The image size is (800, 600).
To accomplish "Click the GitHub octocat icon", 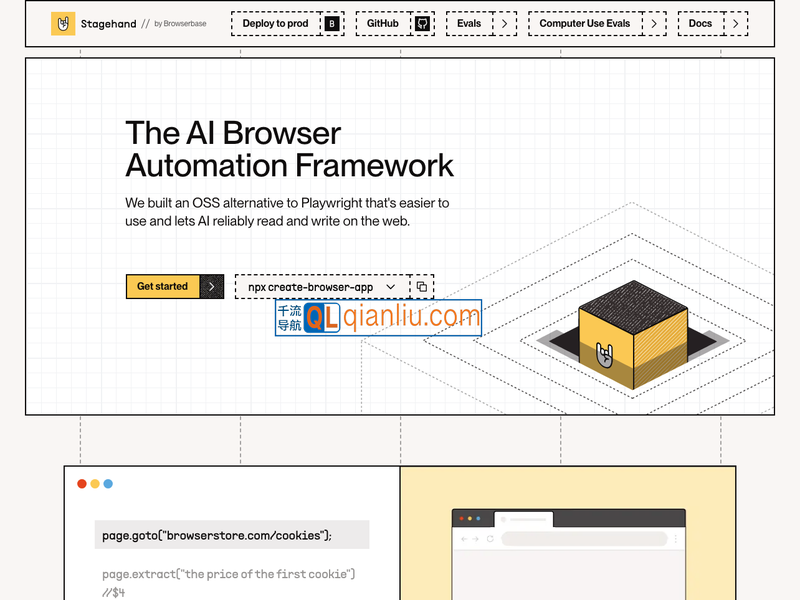I will point(422,23).
